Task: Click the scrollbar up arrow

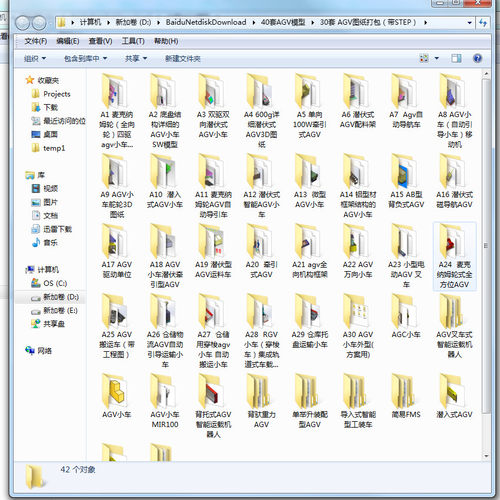Action: pos(486,74)
